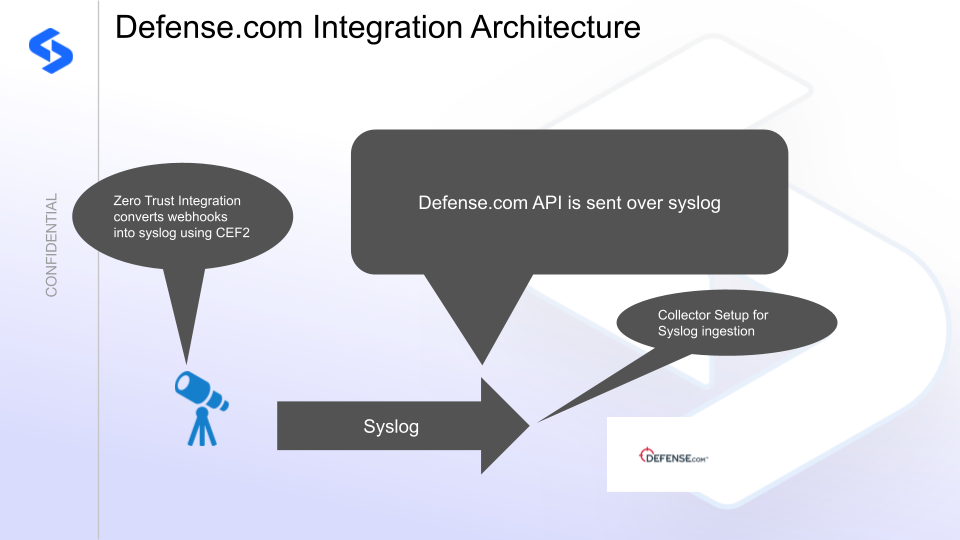The image size is (960, 540).
Task: Click the red crosshair in Defense.com logo
Action: point(645,457)
